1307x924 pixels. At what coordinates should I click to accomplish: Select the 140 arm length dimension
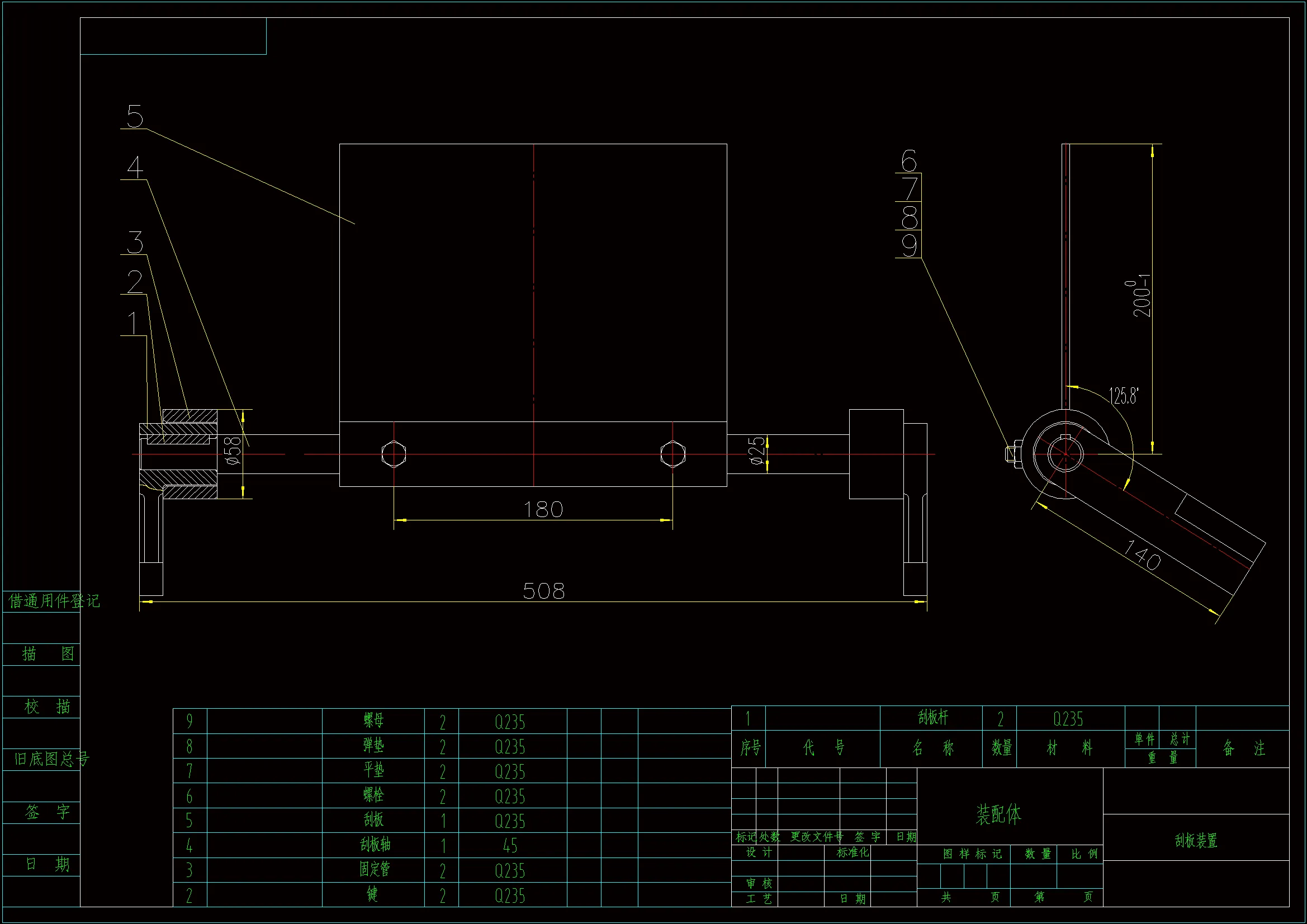(x=1142, y=555)
